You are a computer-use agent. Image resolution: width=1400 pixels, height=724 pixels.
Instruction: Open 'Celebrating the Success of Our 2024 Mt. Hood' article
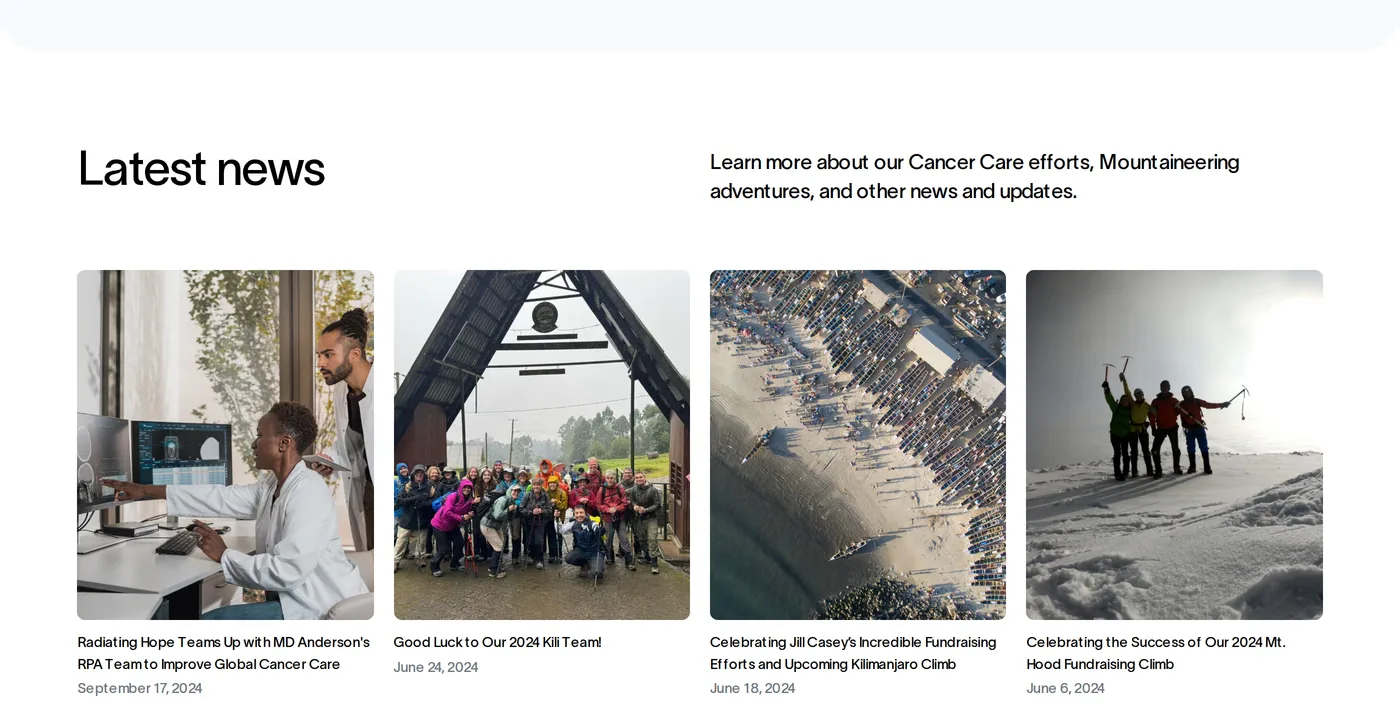[1156, 653]
